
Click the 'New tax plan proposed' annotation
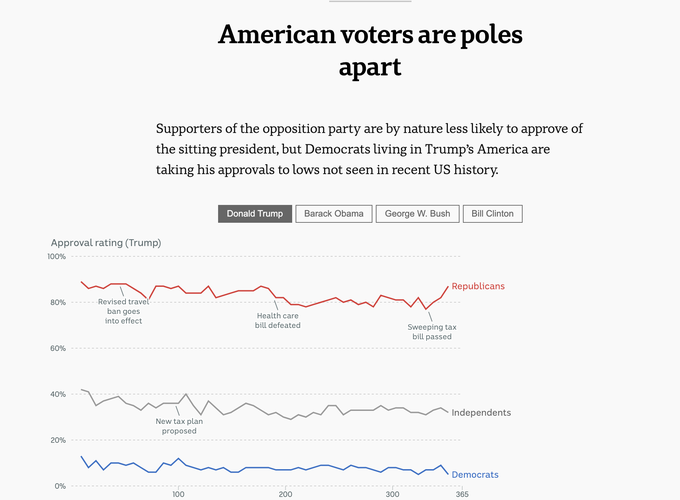(180, 426)
